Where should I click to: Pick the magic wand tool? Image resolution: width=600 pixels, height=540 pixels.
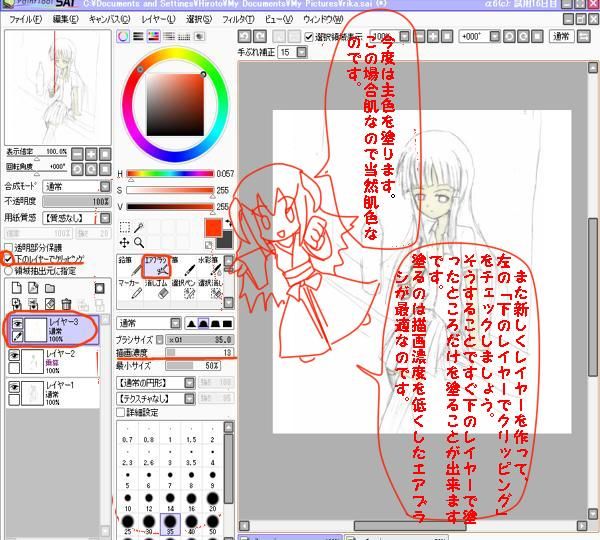point(139,228)
